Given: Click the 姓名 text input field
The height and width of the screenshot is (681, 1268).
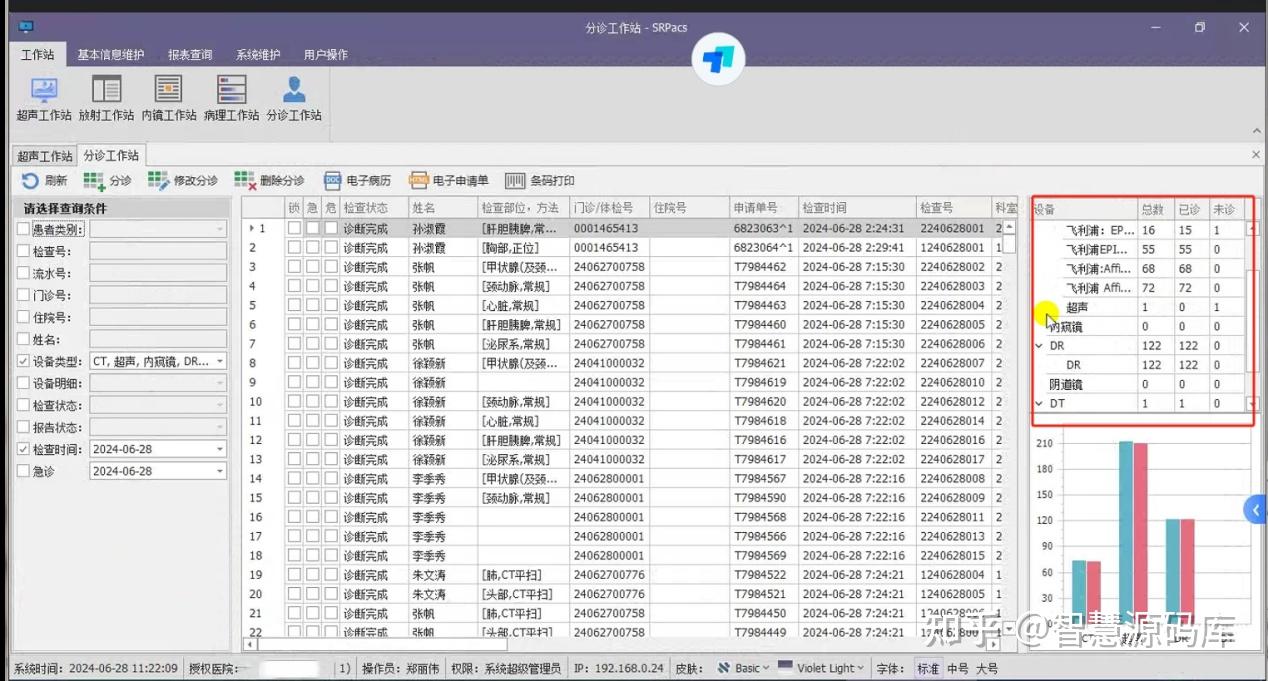Looking at the screenshot, I should (158, 339).
